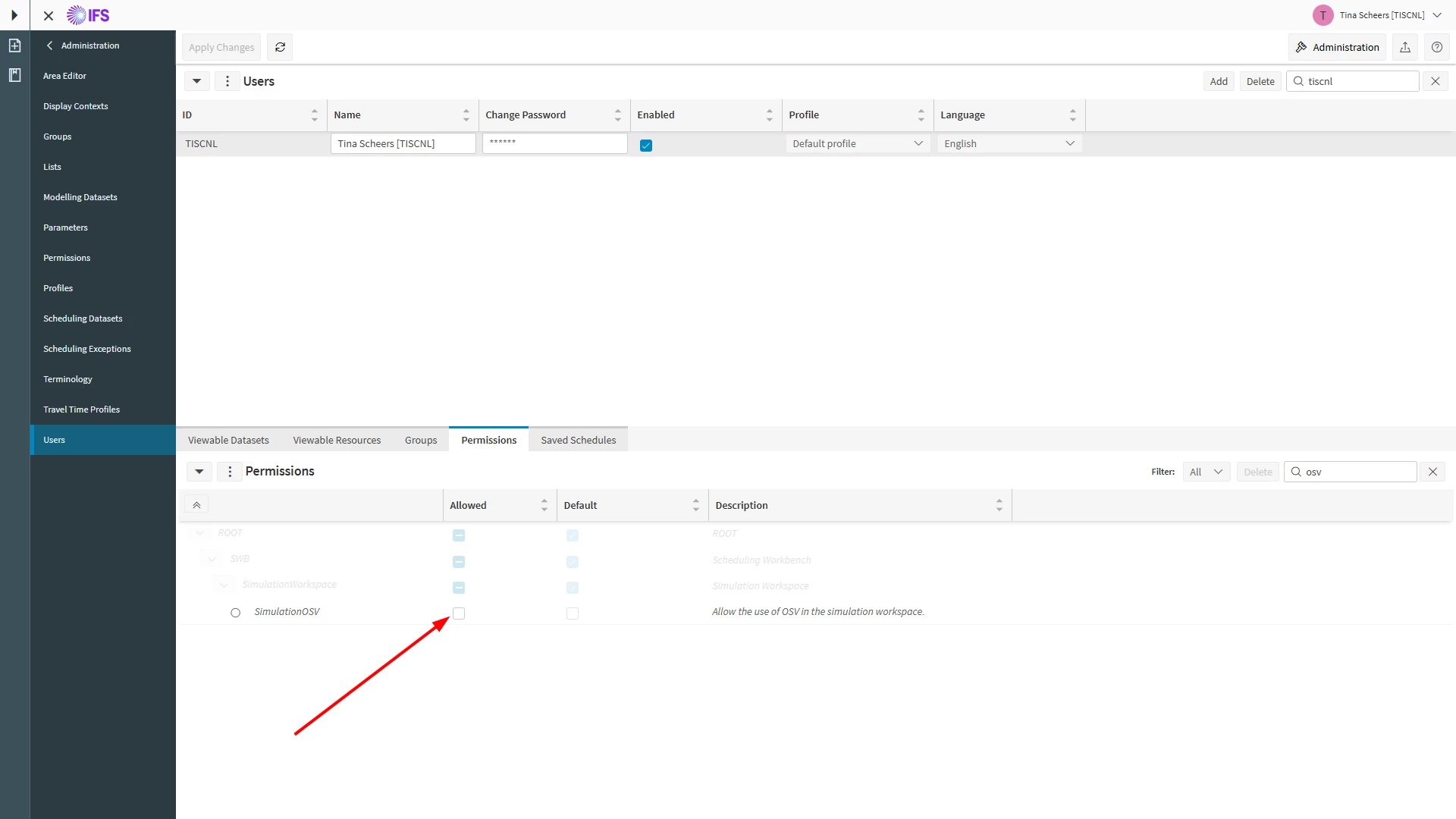
Task: Toggle Enabled checkbox for TISCNL user
Action: click(646, 145)
